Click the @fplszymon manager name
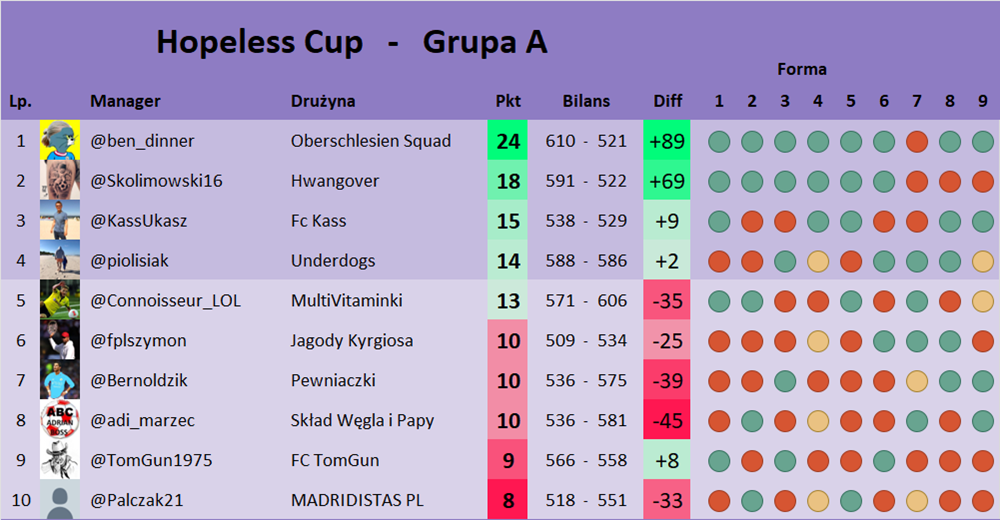 [x=138, y=341]
